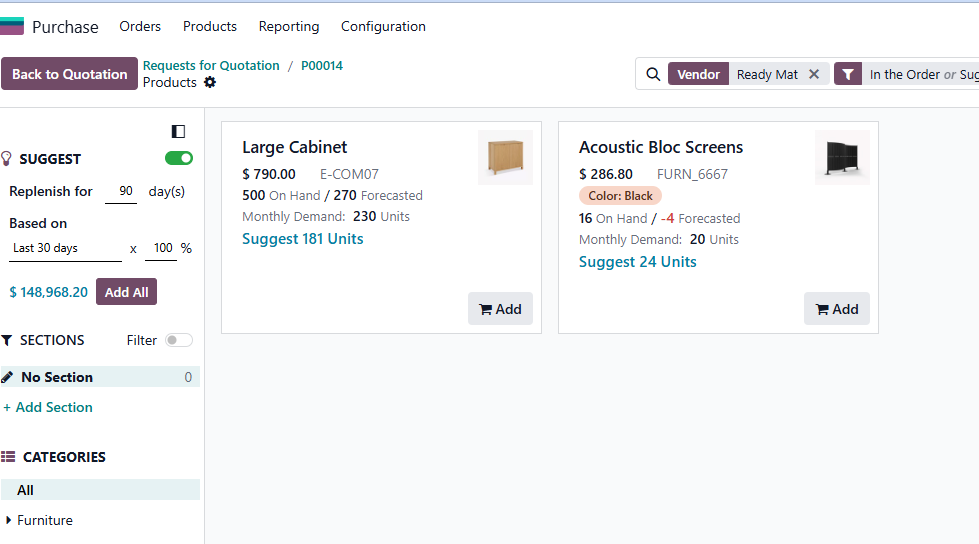This screenshot has width=979, height=544.
Task: Remove the Ready Mat vendor filter
Action: click(x=814, y=74)
